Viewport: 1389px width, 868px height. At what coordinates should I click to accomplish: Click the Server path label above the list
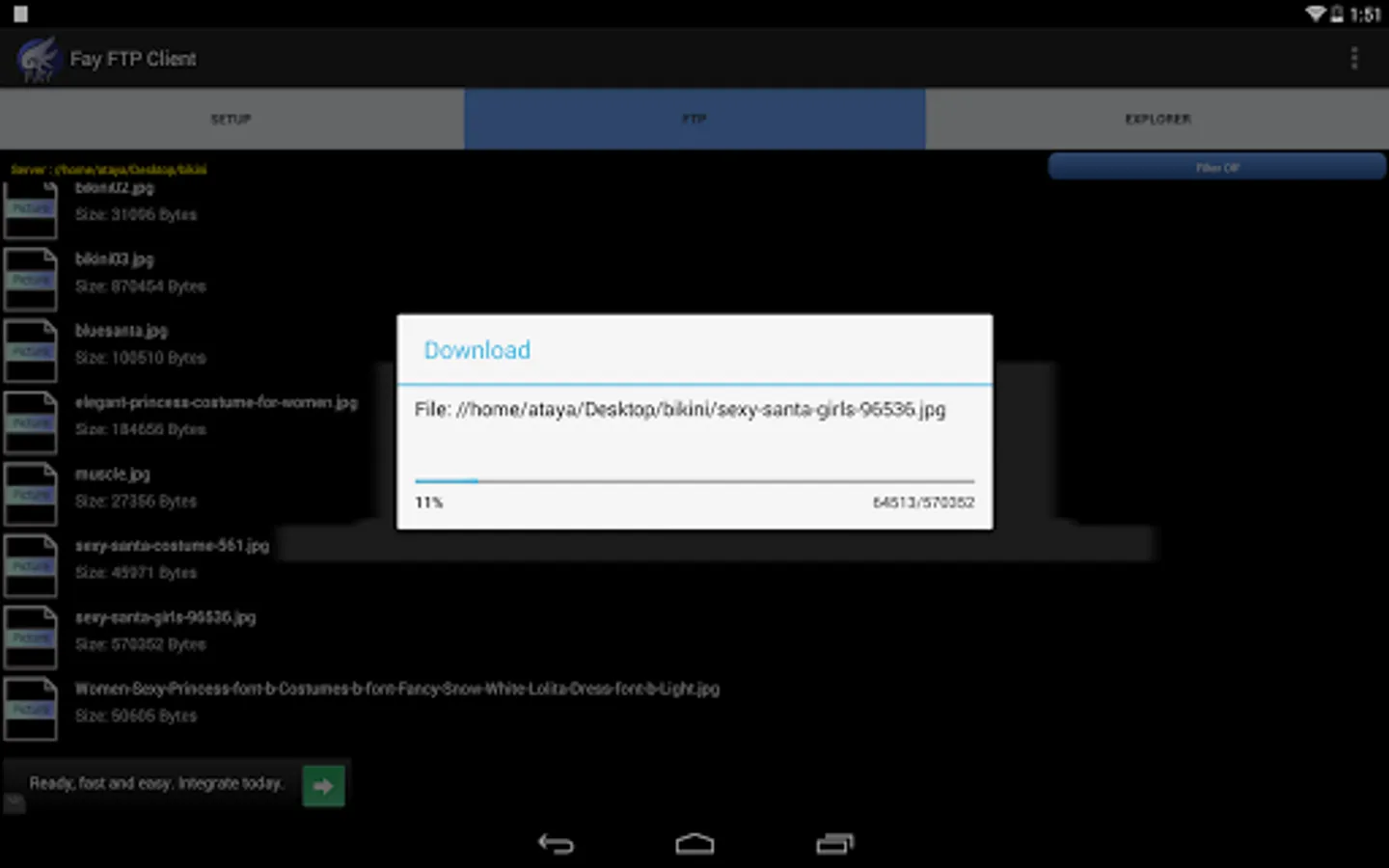tap(109, 170)
